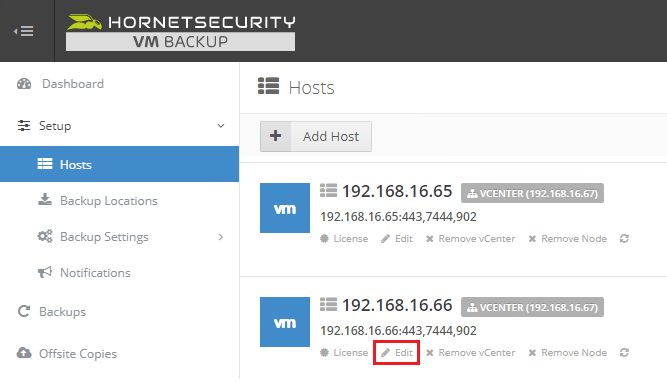Click the vm thumbnail for host 192.168.16.65
667x383 pixels.
click(285, 208)
